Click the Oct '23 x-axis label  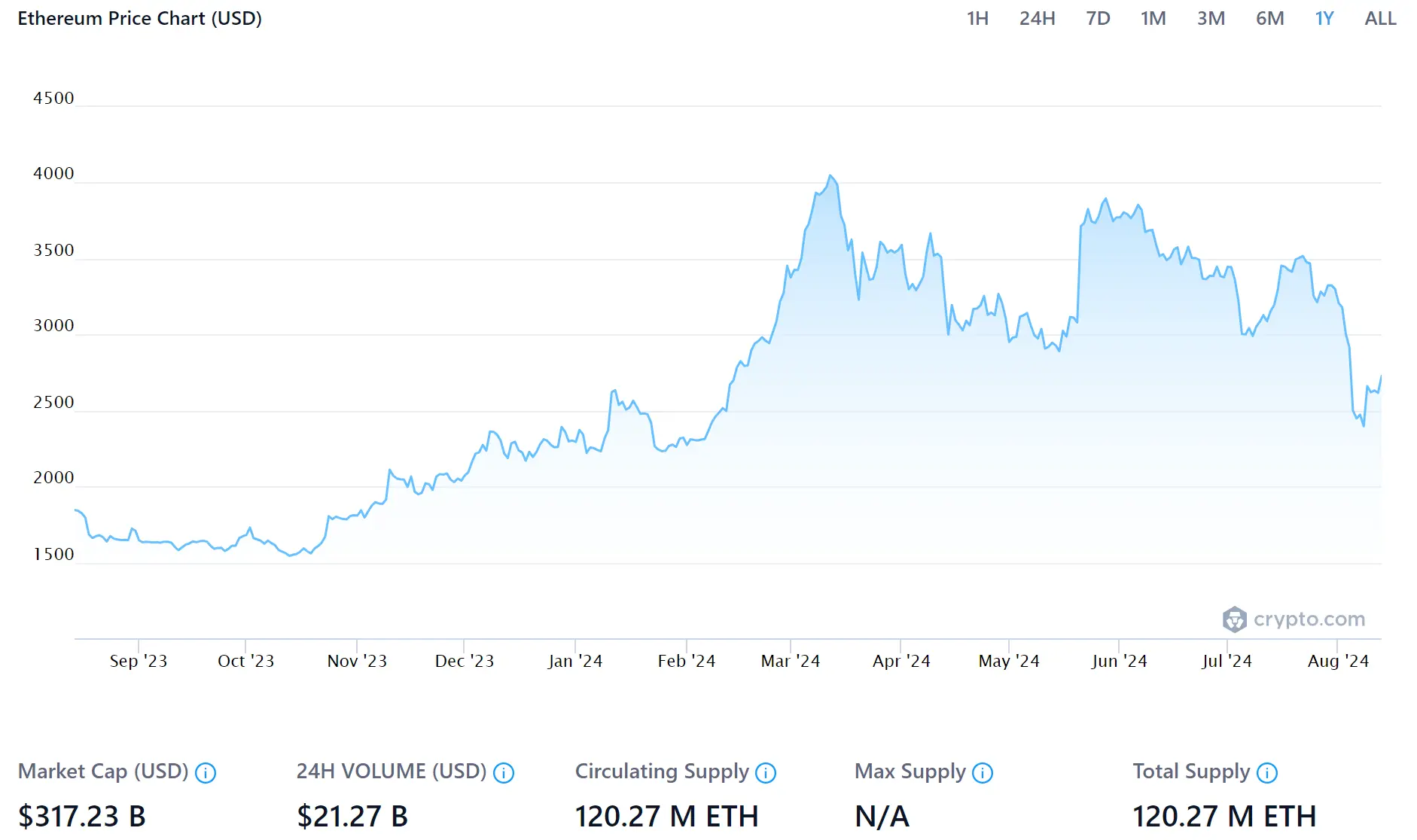245,661
